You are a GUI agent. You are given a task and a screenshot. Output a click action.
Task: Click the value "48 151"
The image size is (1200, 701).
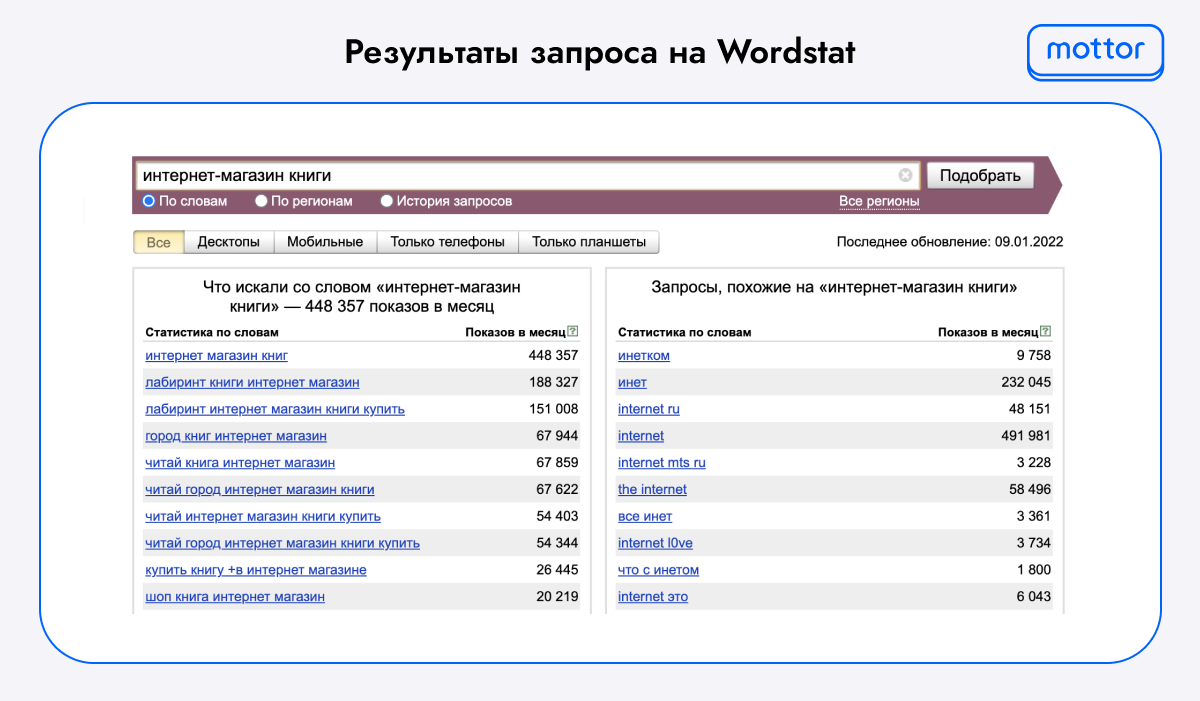point(1030,409)
